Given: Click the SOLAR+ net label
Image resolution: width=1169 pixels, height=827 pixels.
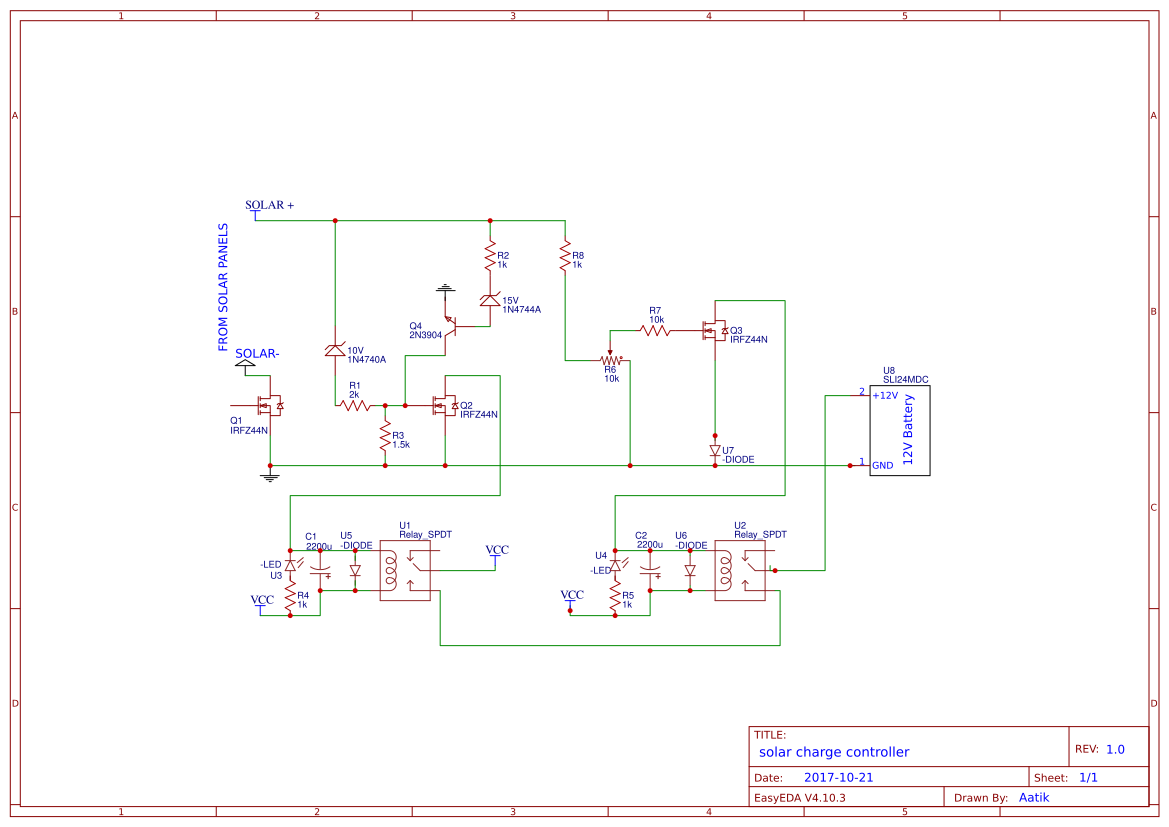Looking at the screenshot, I should click(x=268, y=206).
